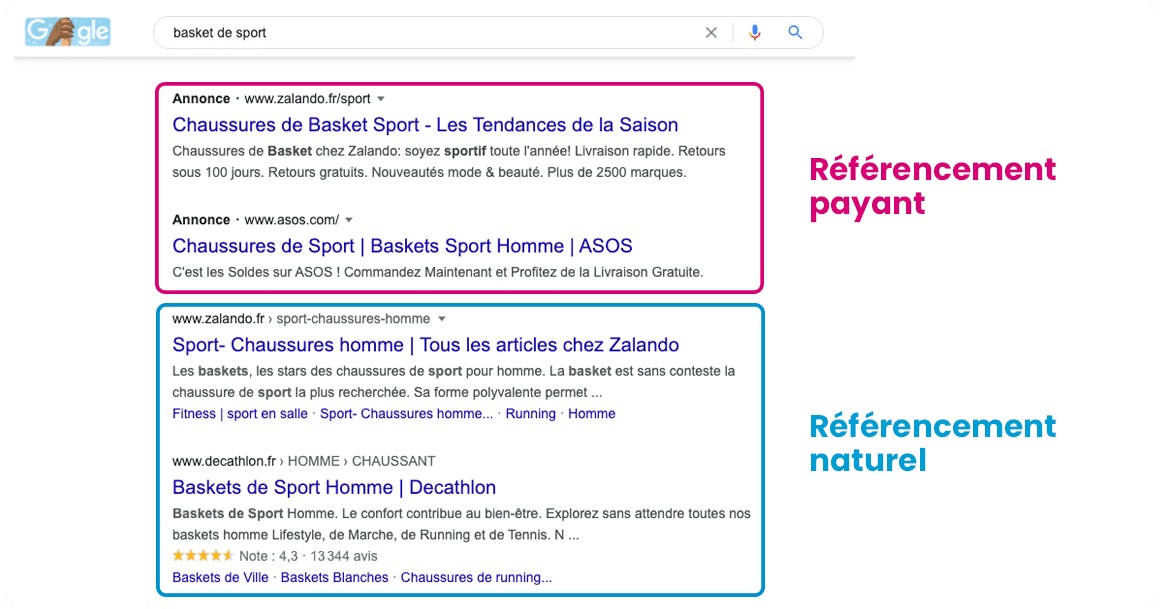This screenshot has height=609, width=1164.
Task: Expand dropdown arrow next to www.asos.com/ ad
Action: click(349, 220)
